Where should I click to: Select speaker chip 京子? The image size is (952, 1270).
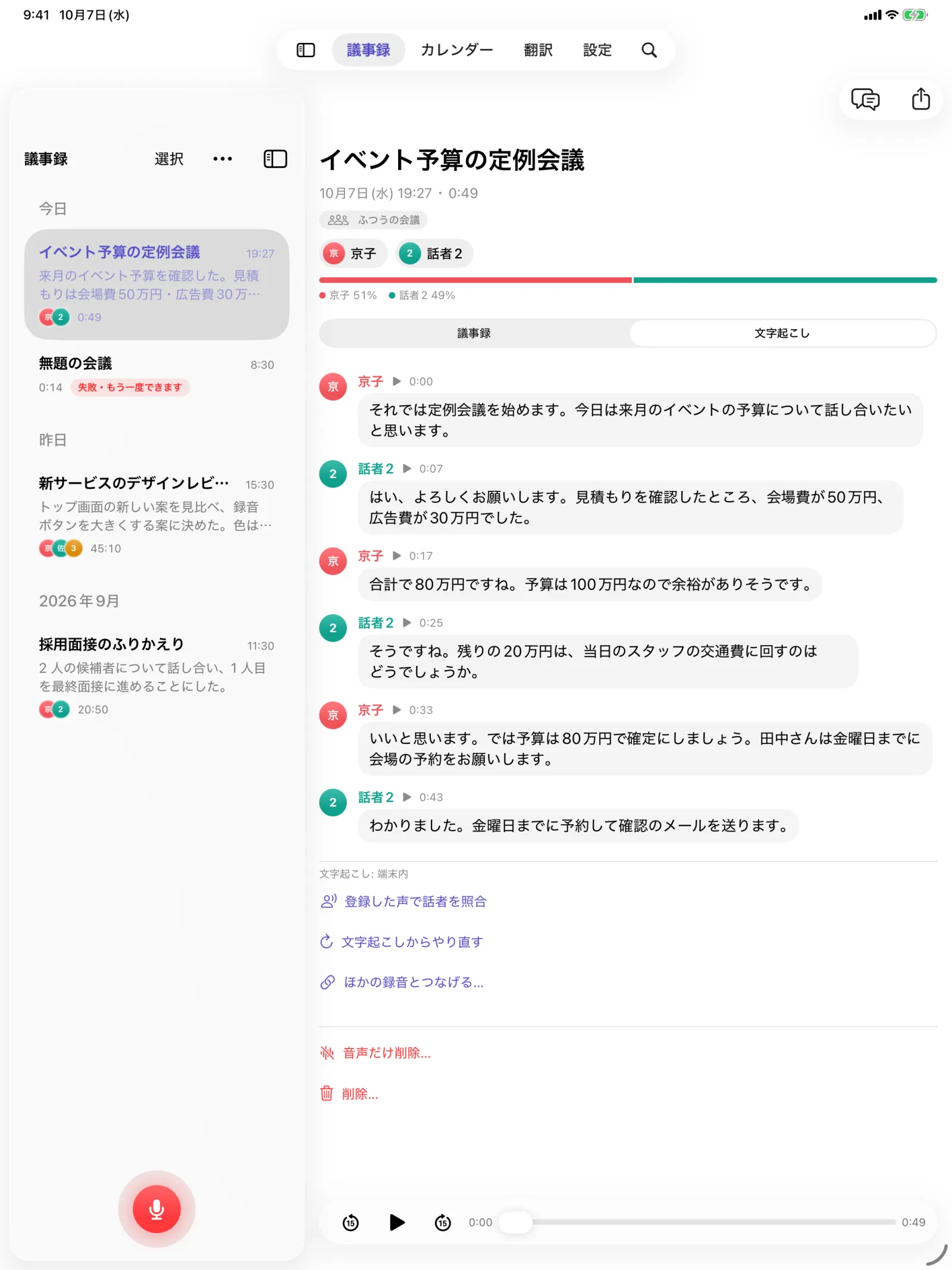click(x=353, y=254)
